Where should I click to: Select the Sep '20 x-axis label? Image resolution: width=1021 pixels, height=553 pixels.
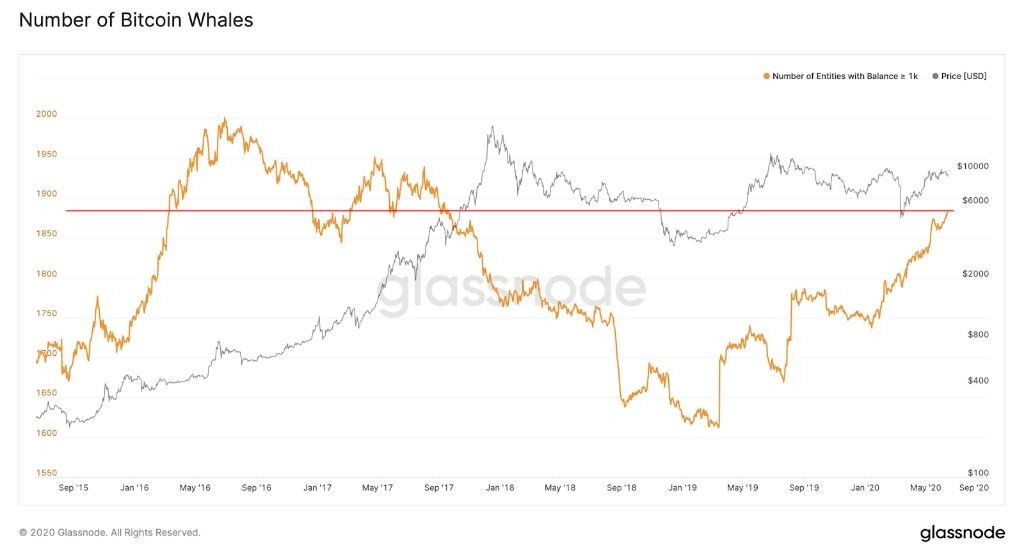pos(973,487)
